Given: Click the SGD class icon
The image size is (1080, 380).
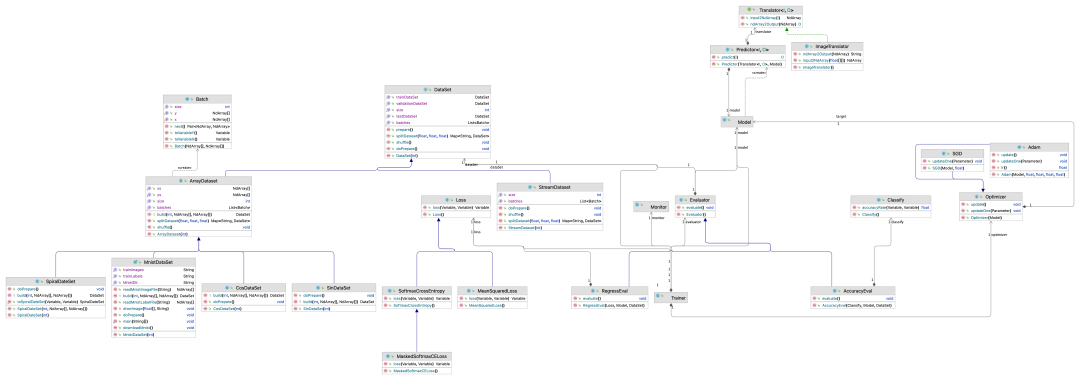Looking at the screenshot, I should pyautogui.click(x=944, y=153).
